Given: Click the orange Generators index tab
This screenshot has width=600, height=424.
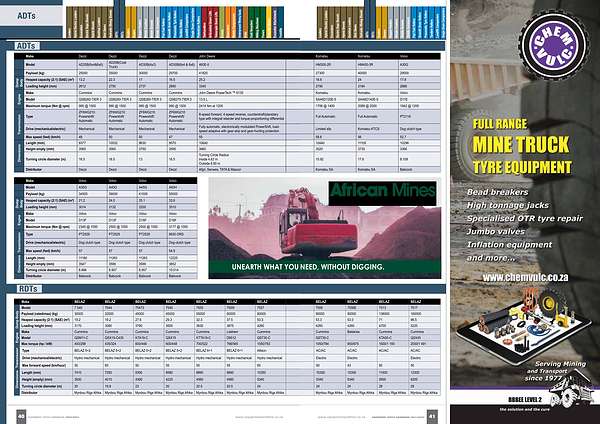Looking at the screenshot, I should 228,22.
